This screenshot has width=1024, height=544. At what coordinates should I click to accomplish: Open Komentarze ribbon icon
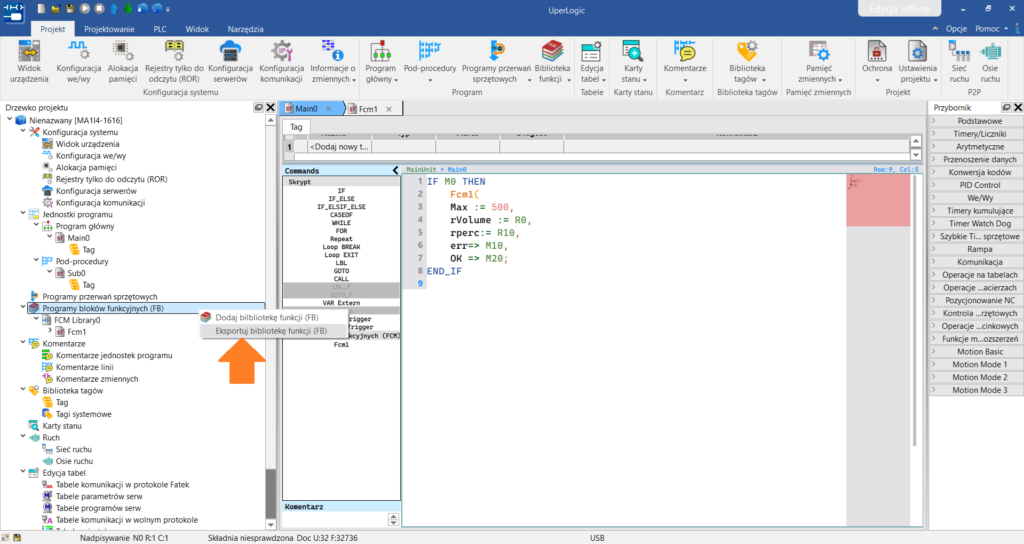pyautogui.click(x=684, y=61)
